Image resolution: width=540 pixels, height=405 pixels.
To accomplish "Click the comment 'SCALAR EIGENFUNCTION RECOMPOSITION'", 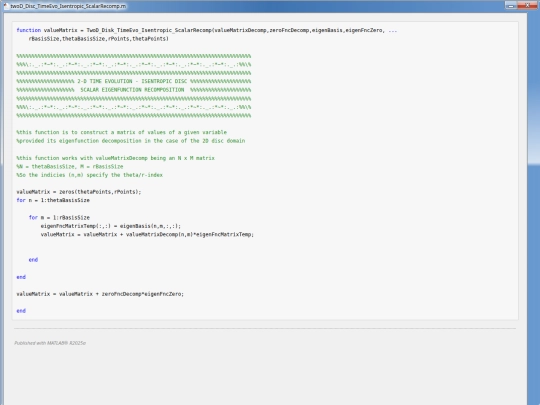I will (132, 90).
